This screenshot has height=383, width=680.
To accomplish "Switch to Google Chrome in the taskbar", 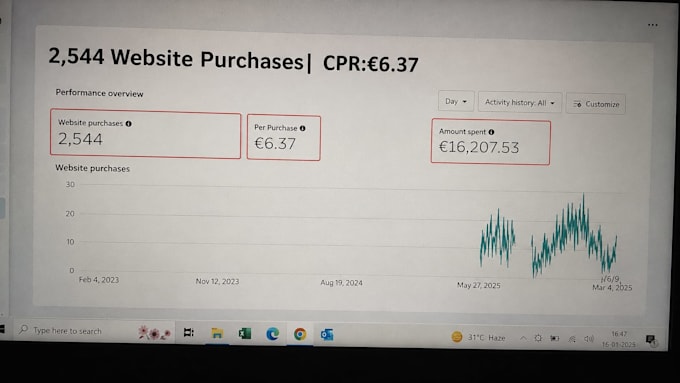I will (300, 334).
